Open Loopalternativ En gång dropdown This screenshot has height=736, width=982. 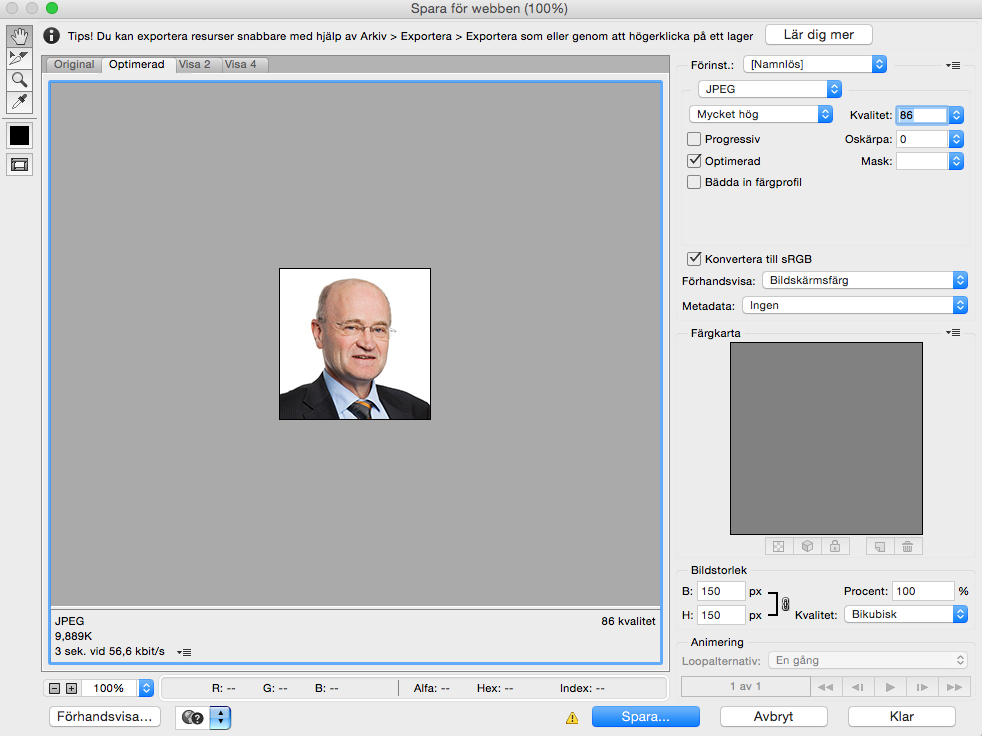pyautogui.click(x=868, y=660)
